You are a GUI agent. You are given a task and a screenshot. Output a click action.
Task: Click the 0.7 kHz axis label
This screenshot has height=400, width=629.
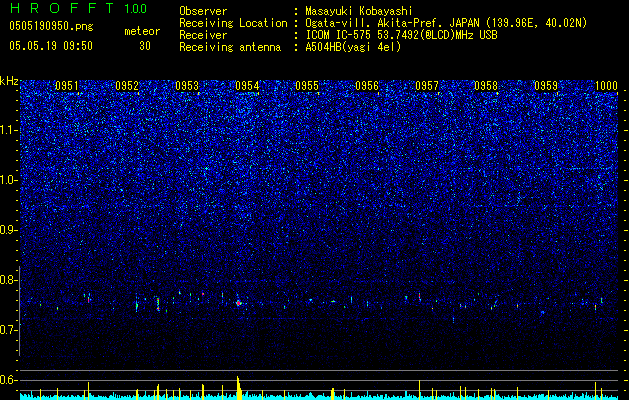(x=8, y=330)
